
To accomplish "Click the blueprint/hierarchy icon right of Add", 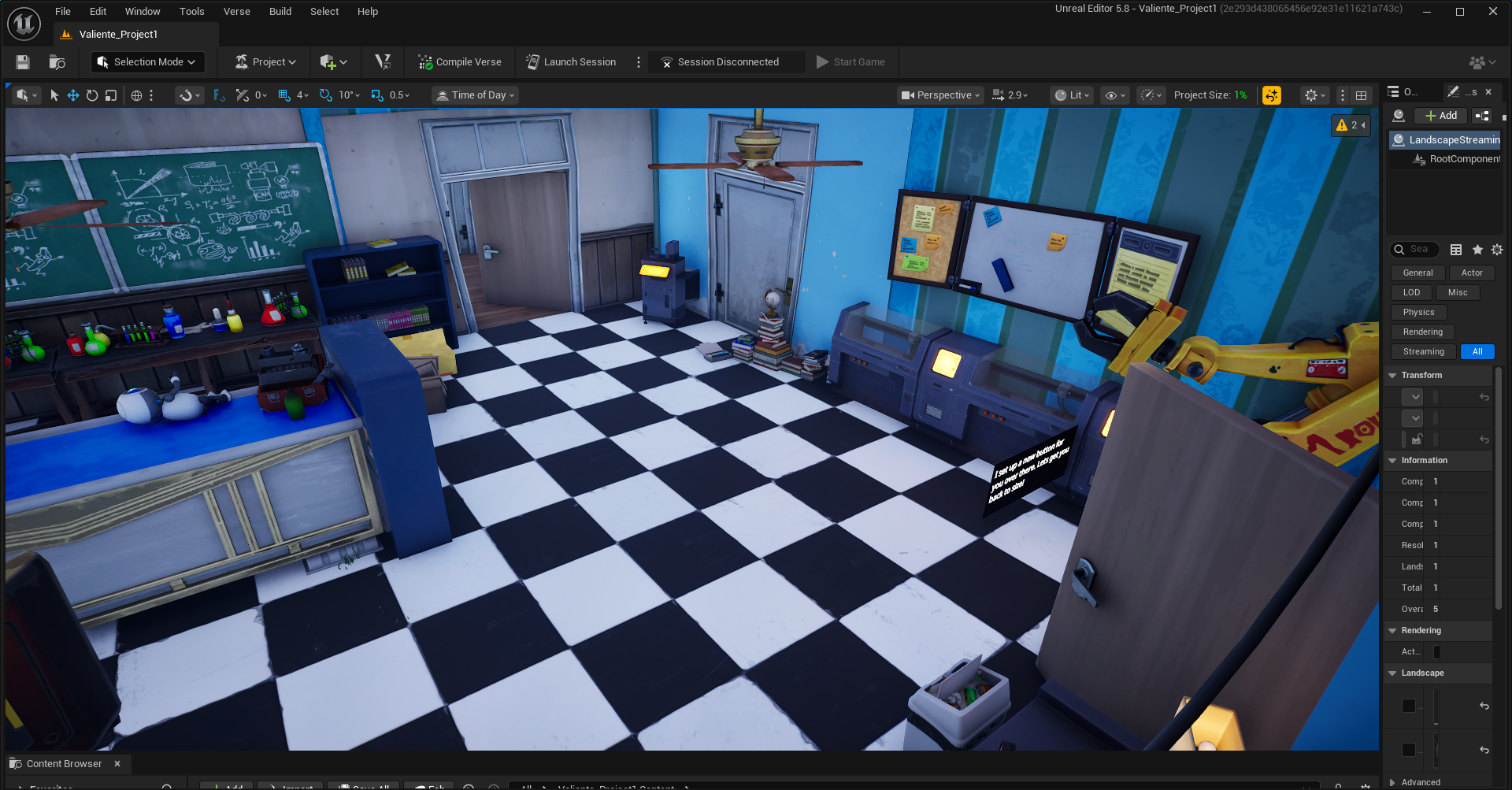I will [1482, 116].
